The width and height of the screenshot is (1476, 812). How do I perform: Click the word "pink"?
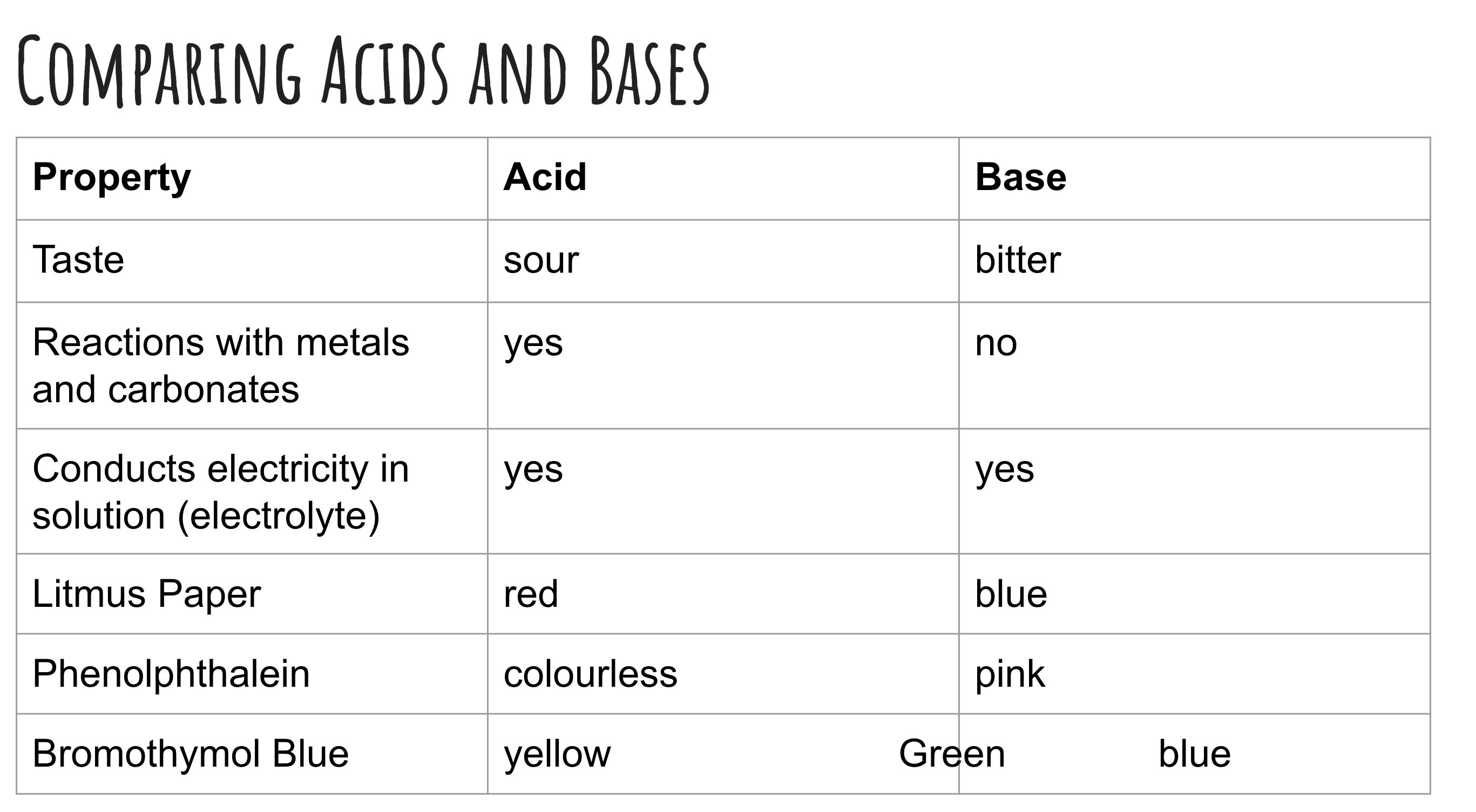click(1010, 675)
